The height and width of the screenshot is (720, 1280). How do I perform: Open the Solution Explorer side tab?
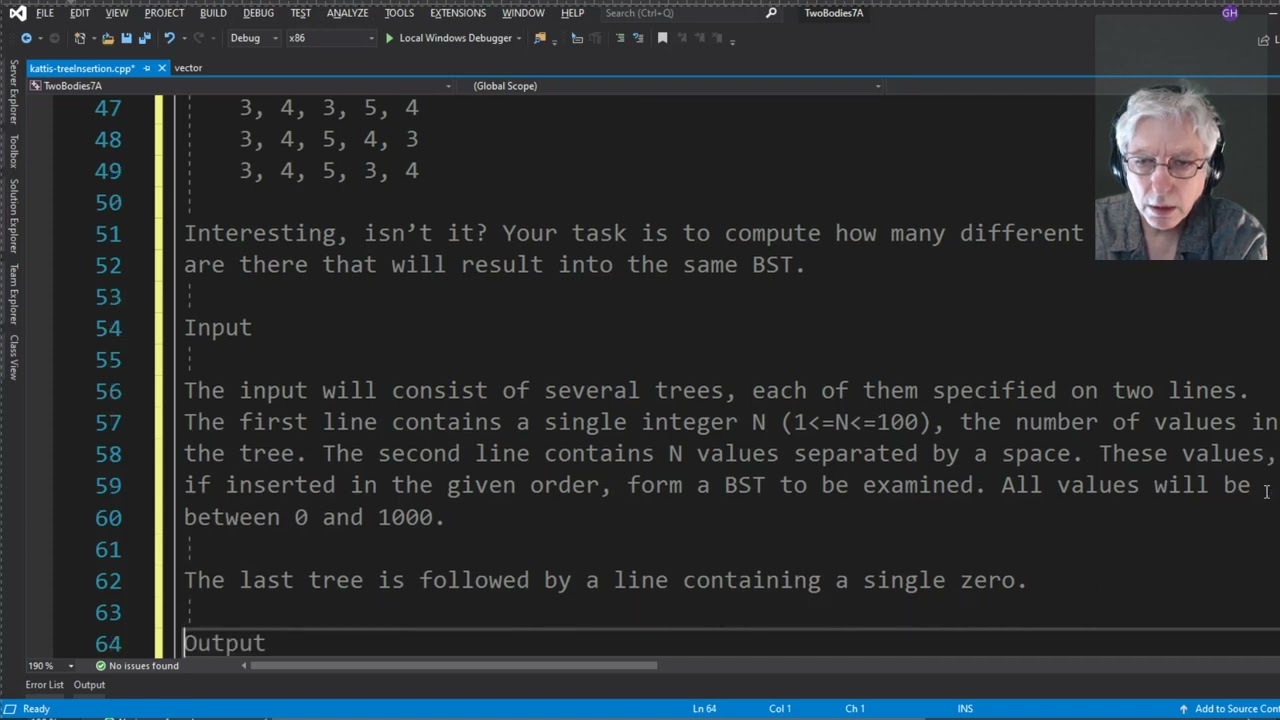click(14, 216)
